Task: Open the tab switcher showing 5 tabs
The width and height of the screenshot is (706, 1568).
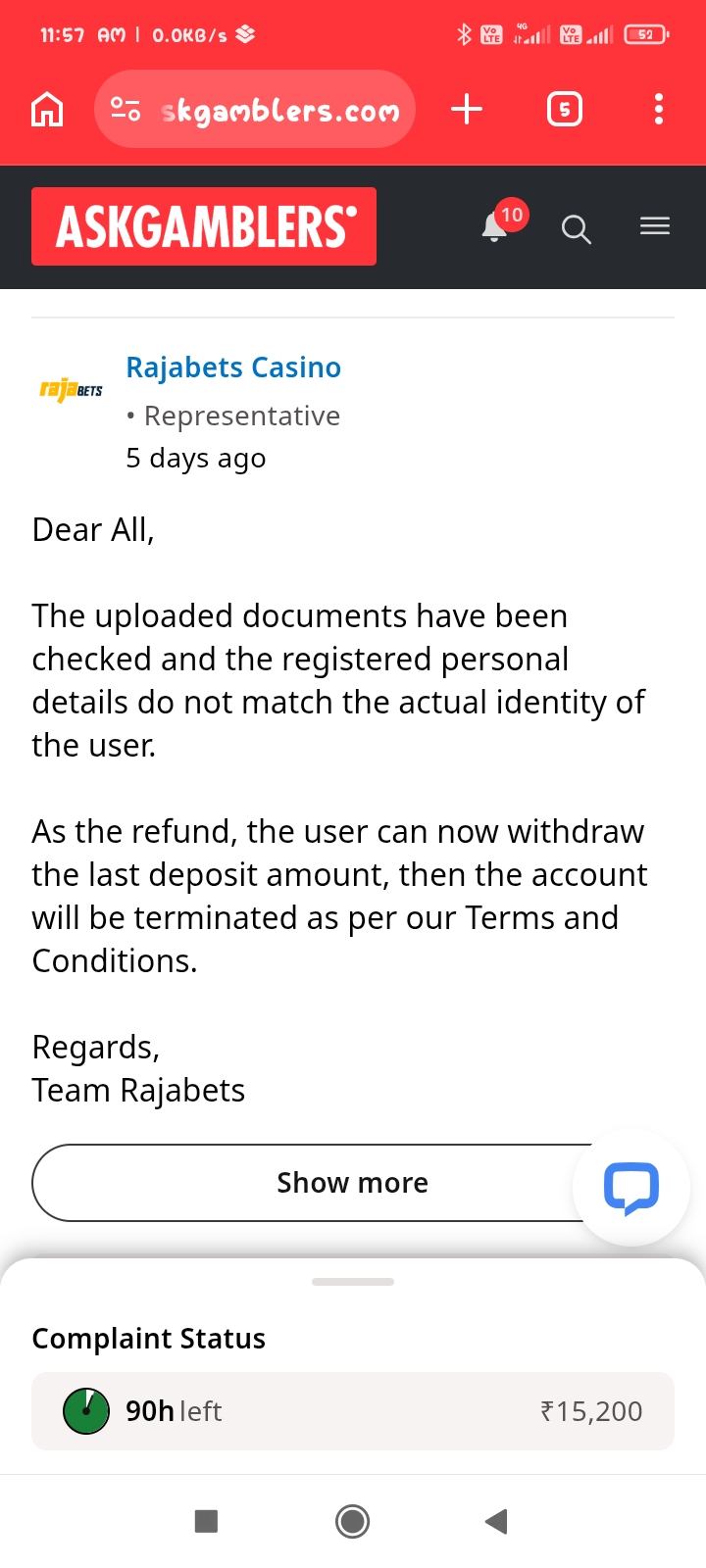Action: (x=564, y=110)
